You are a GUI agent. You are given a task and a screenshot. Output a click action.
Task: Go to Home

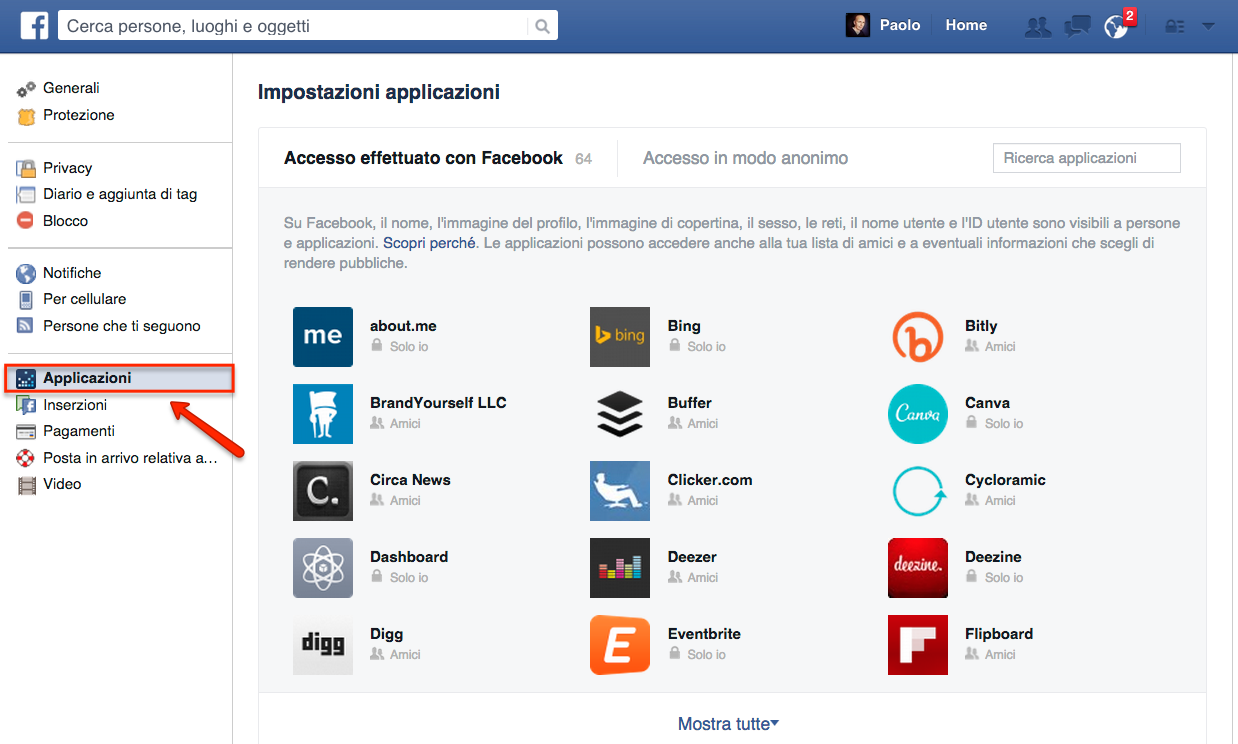pos(966,26)
